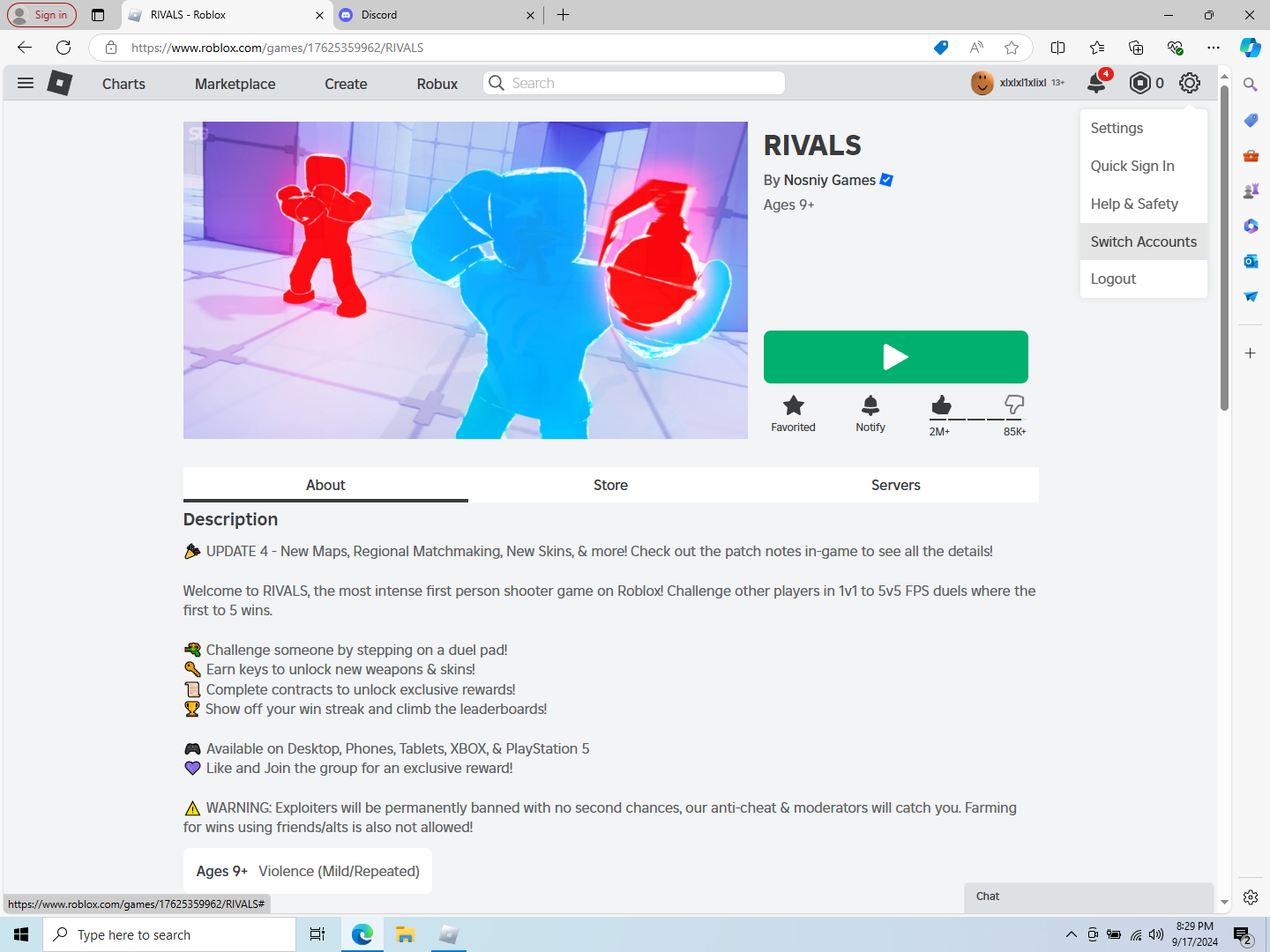
Task: Open a new browser tab
Action: click(564, 15)
